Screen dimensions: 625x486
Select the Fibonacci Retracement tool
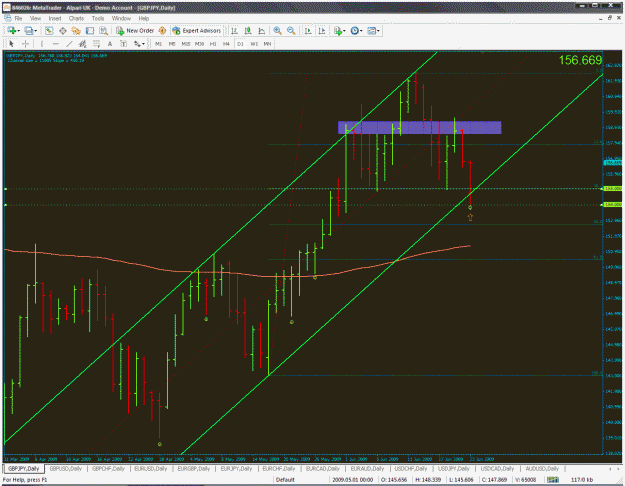click(x=96, y=44)
